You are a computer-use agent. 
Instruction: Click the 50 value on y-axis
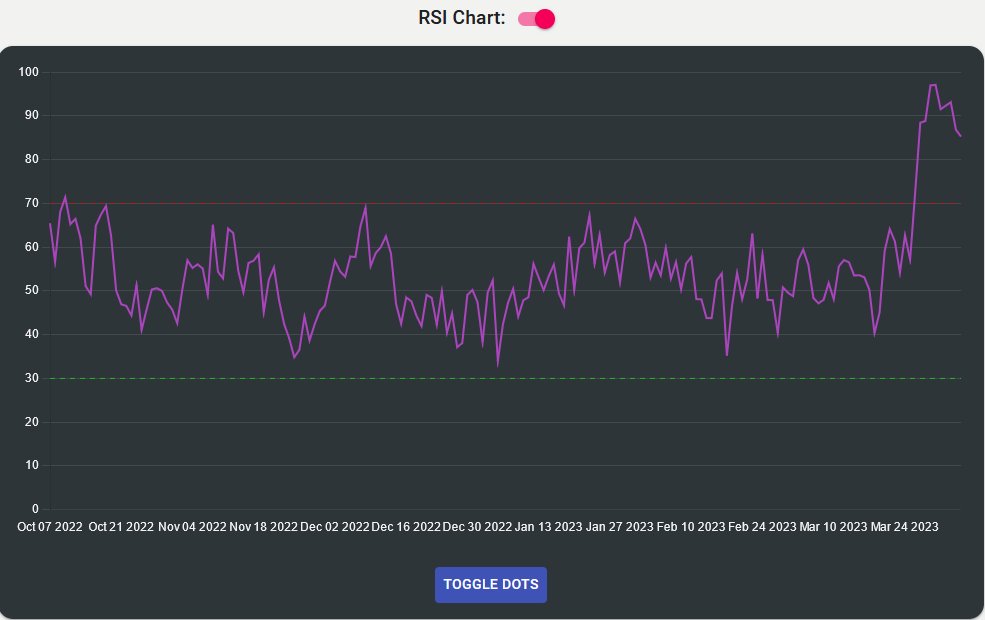(x=31, y=290)
